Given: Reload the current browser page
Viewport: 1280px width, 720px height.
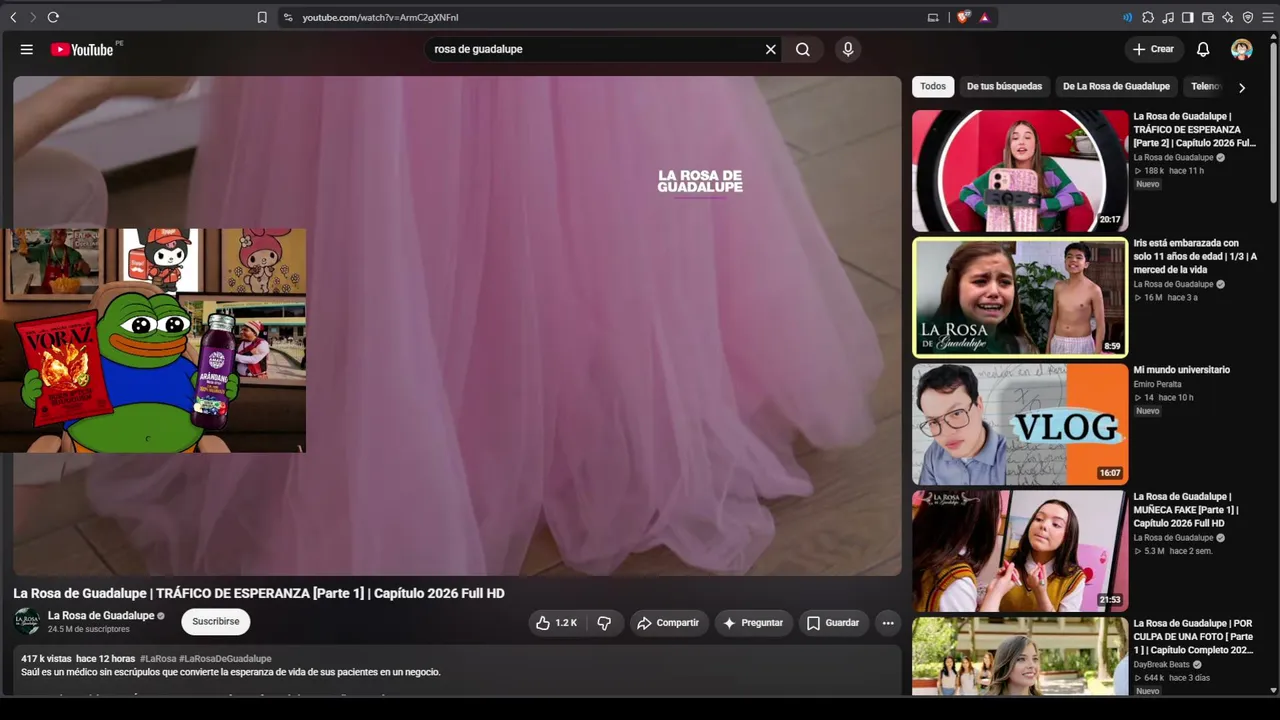Looking at the screenshot, I should point(53,17).
